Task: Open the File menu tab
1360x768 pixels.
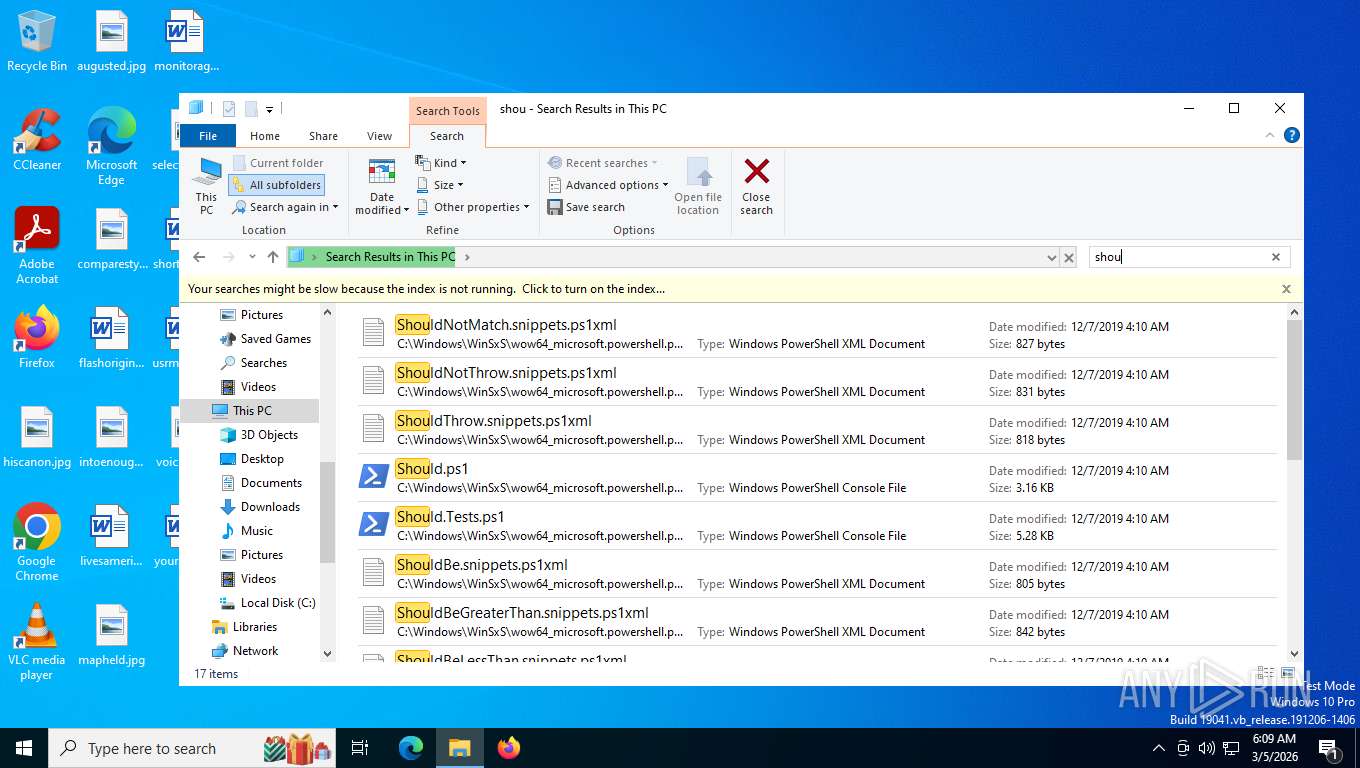Action: (x=208, y=136)
